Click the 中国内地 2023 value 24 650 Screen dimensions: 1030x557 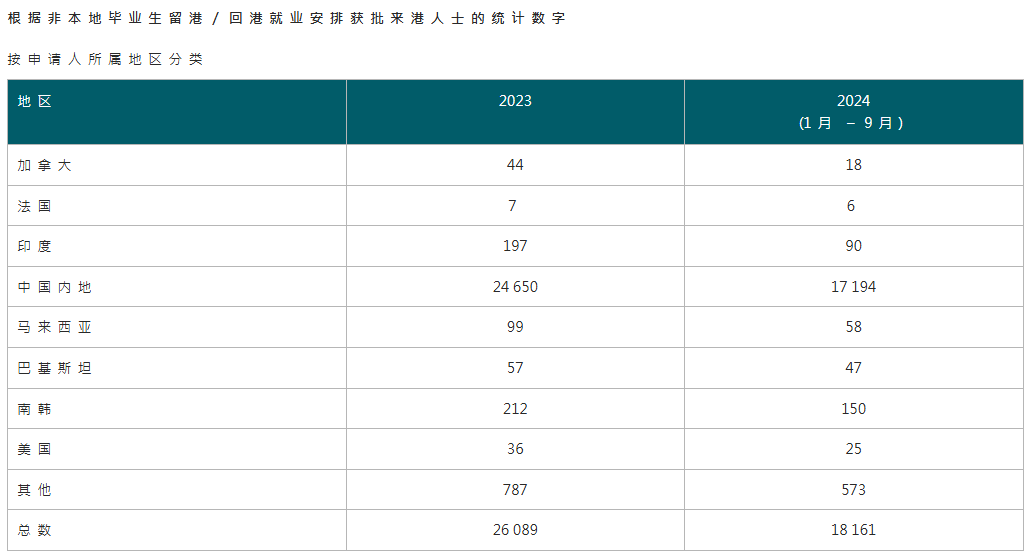pos(515,287)
